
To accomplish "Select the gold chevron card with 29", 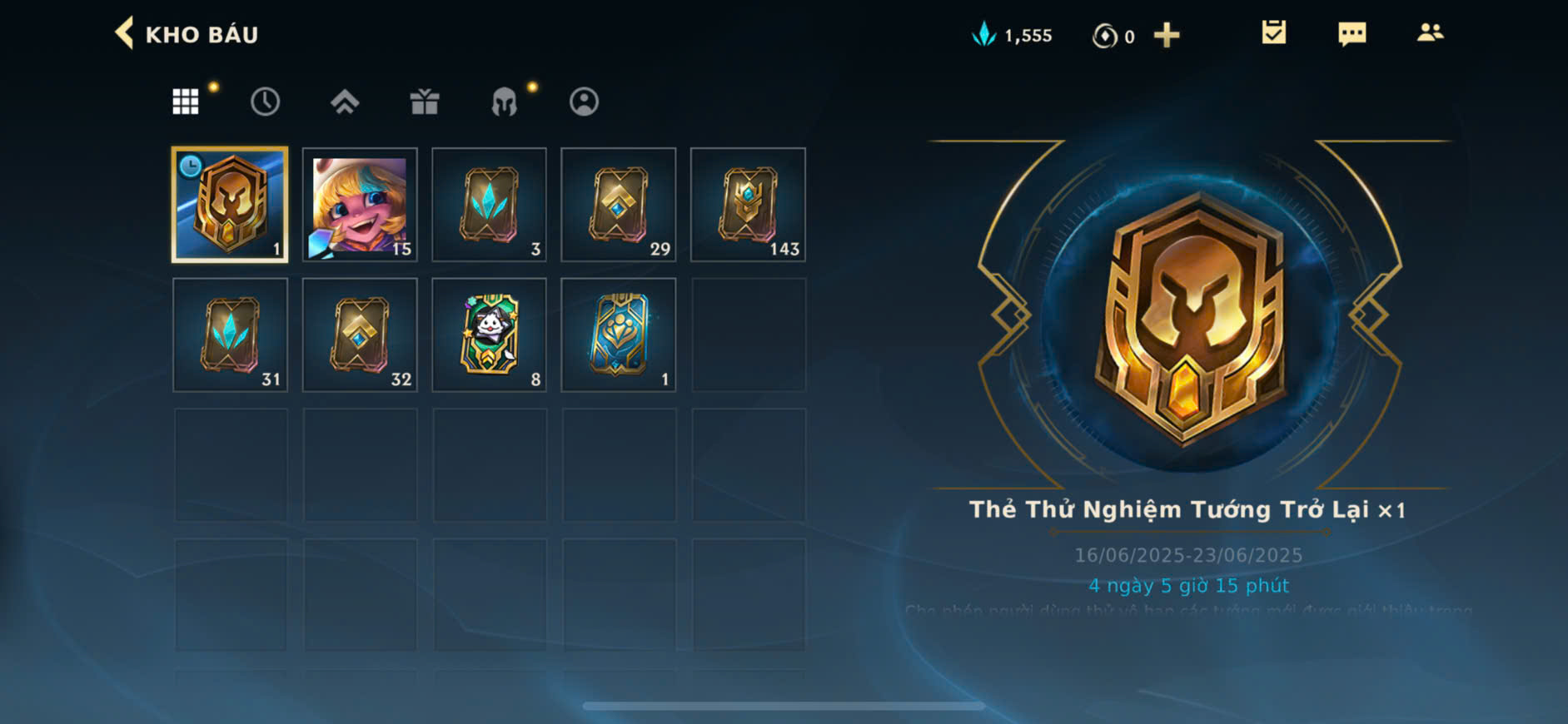I will [x=619, y=205].
